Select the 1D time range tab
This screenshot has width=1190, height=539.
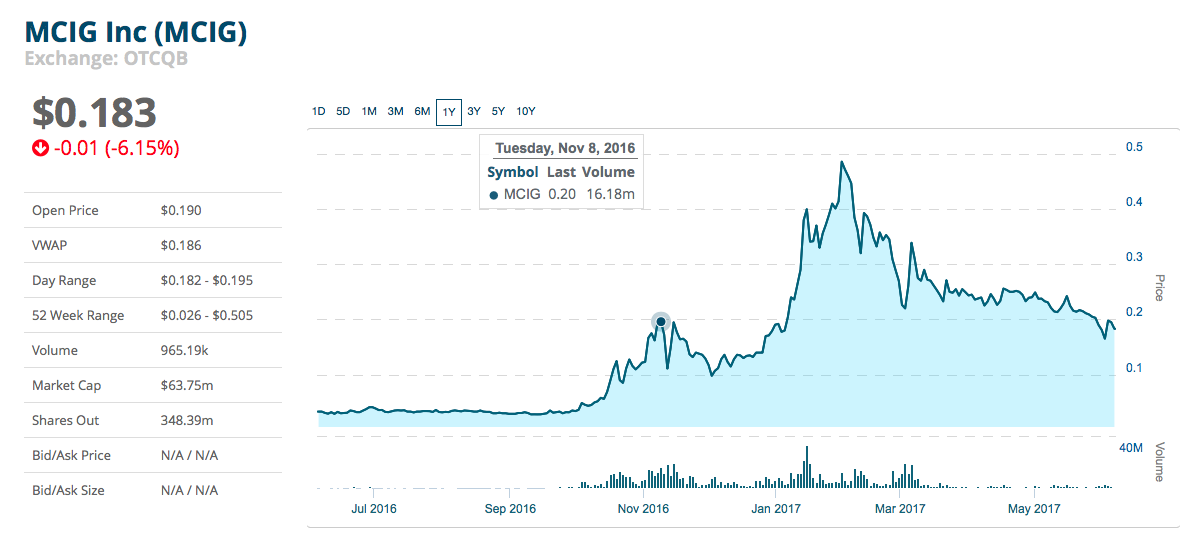tap(319, 112)
